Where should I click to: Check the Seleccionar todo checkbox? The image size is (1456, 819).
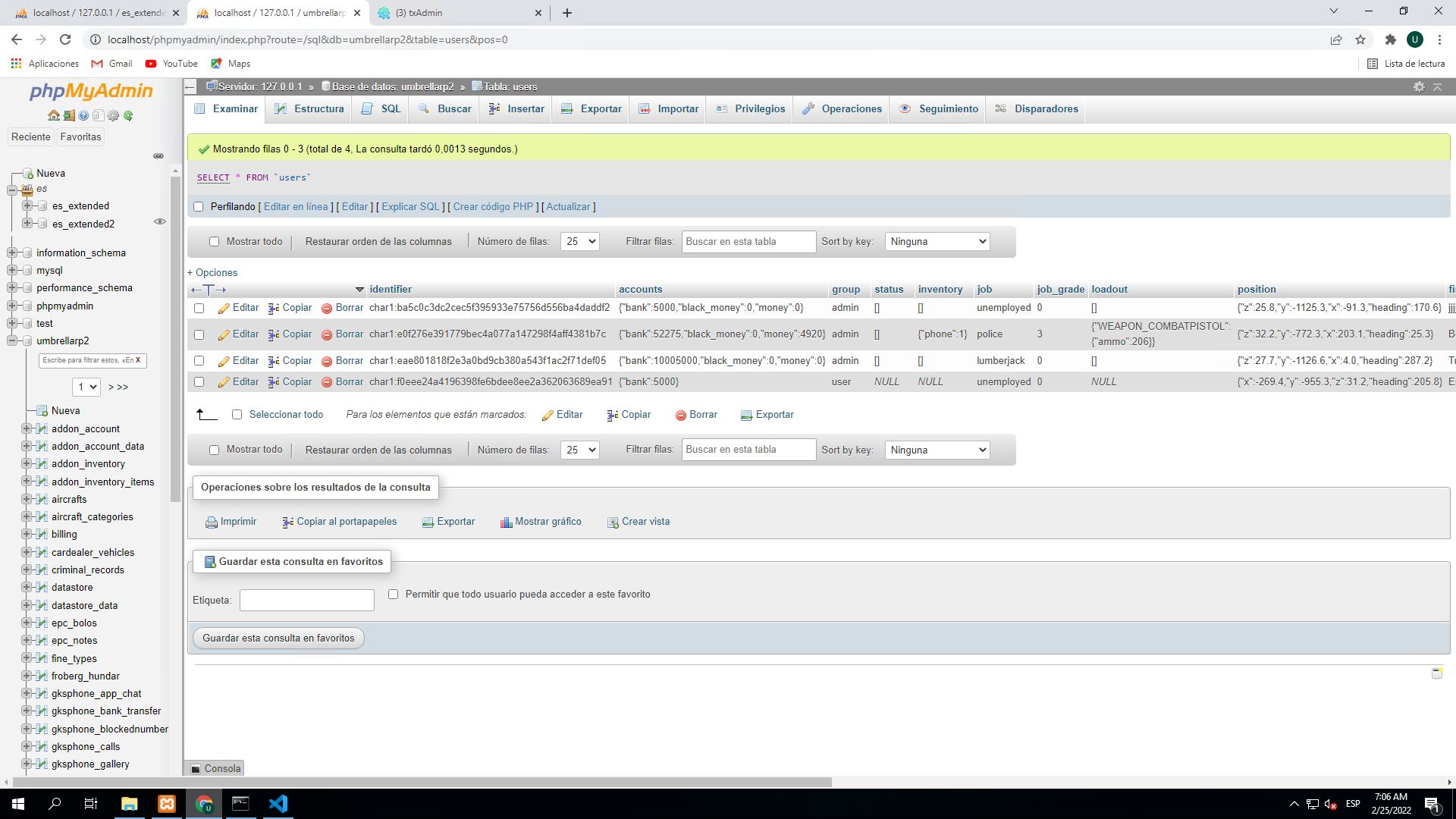pyautogui.click(x=237, y=415)
